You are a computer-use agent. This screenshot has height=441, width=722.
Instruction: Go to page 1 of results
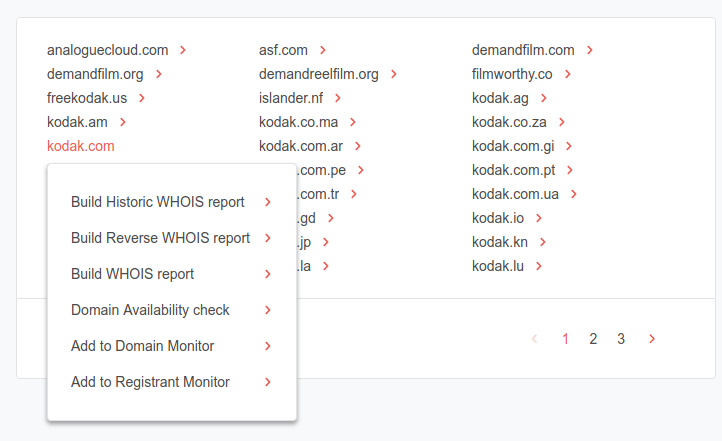(565, 339)
